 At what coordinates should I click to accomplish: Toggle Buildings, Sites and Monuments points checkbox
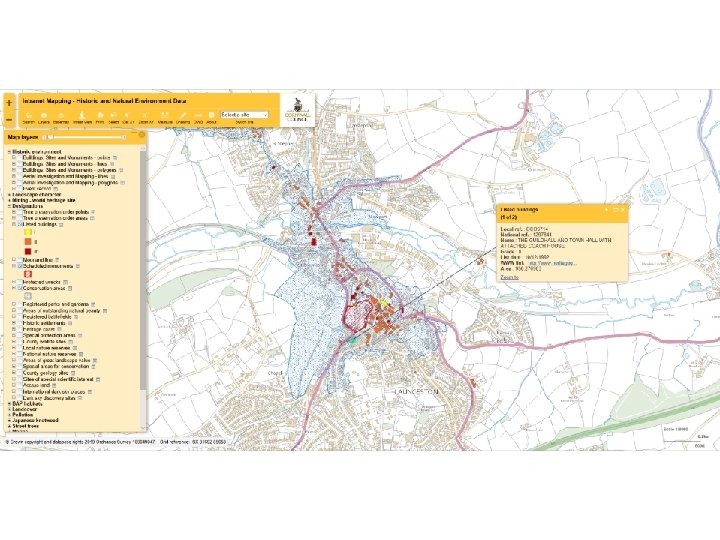pos(19,158)
